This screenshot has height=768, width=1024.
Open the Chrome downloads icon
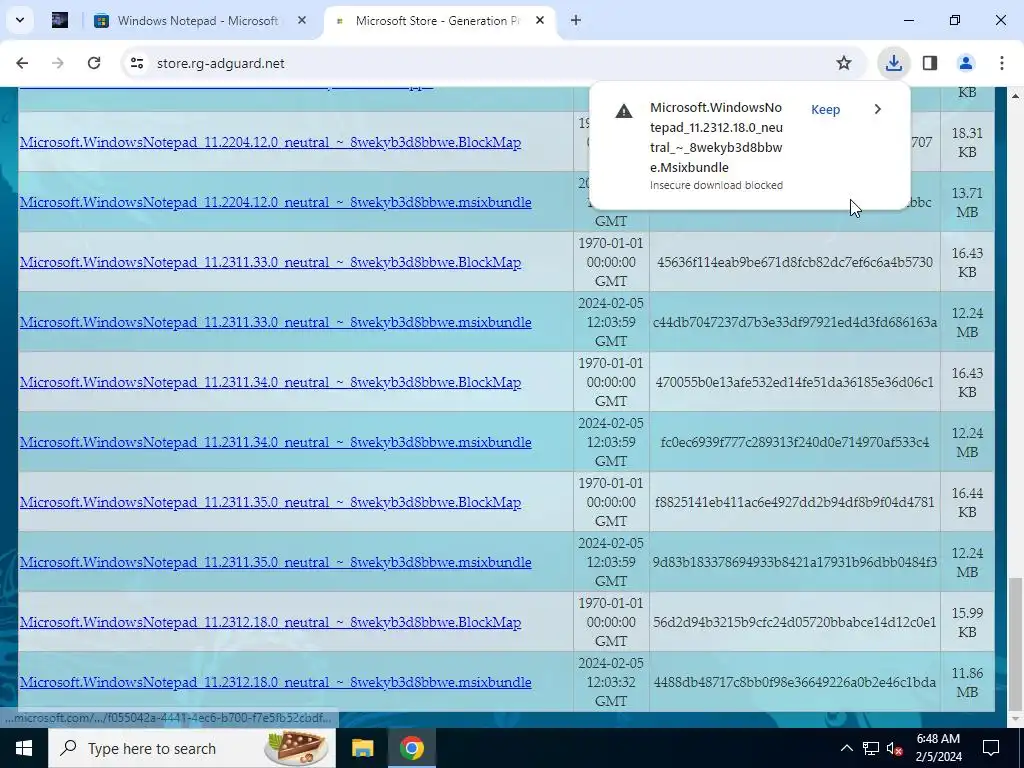point(893,63)
